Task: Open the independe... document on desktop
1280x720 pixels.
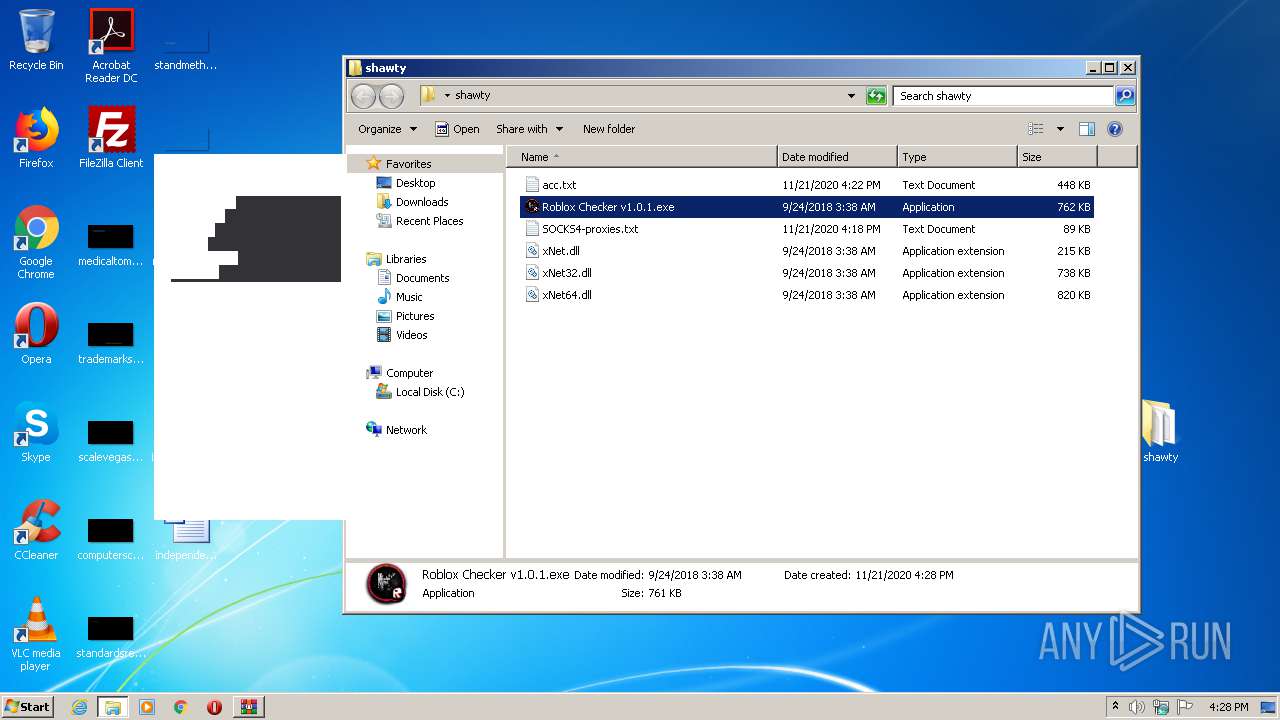Action: (186, 538)
